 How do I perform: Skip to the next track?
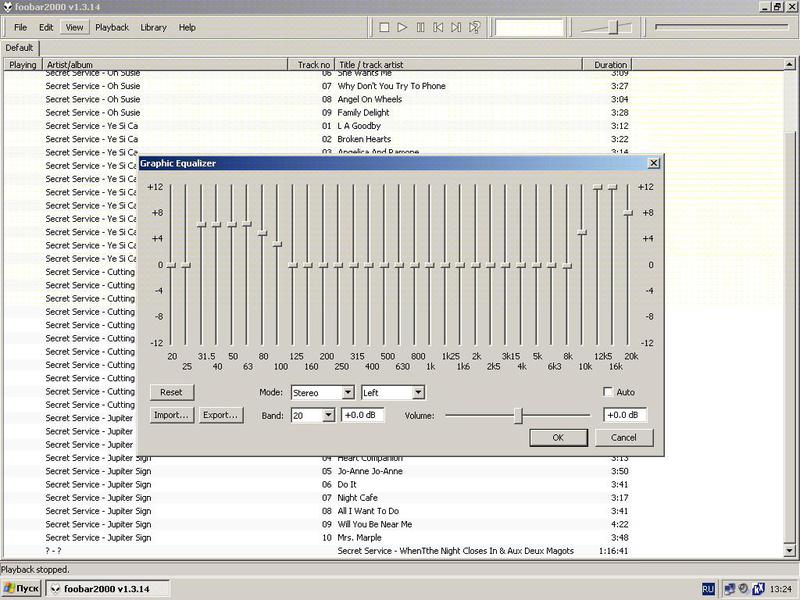click(x=456, y=27)
